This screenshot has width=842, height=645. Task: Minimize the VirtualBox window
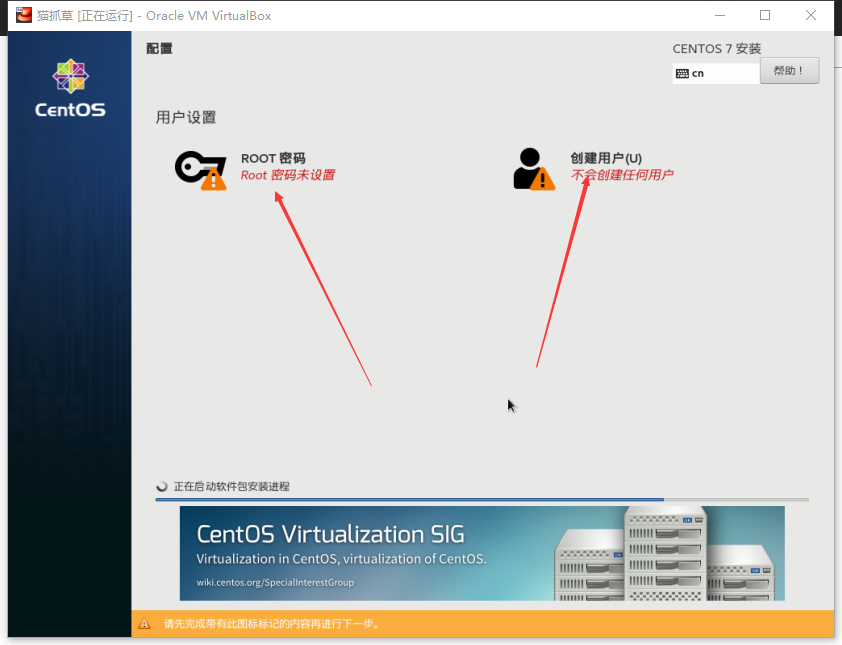[x=720, y=16]
